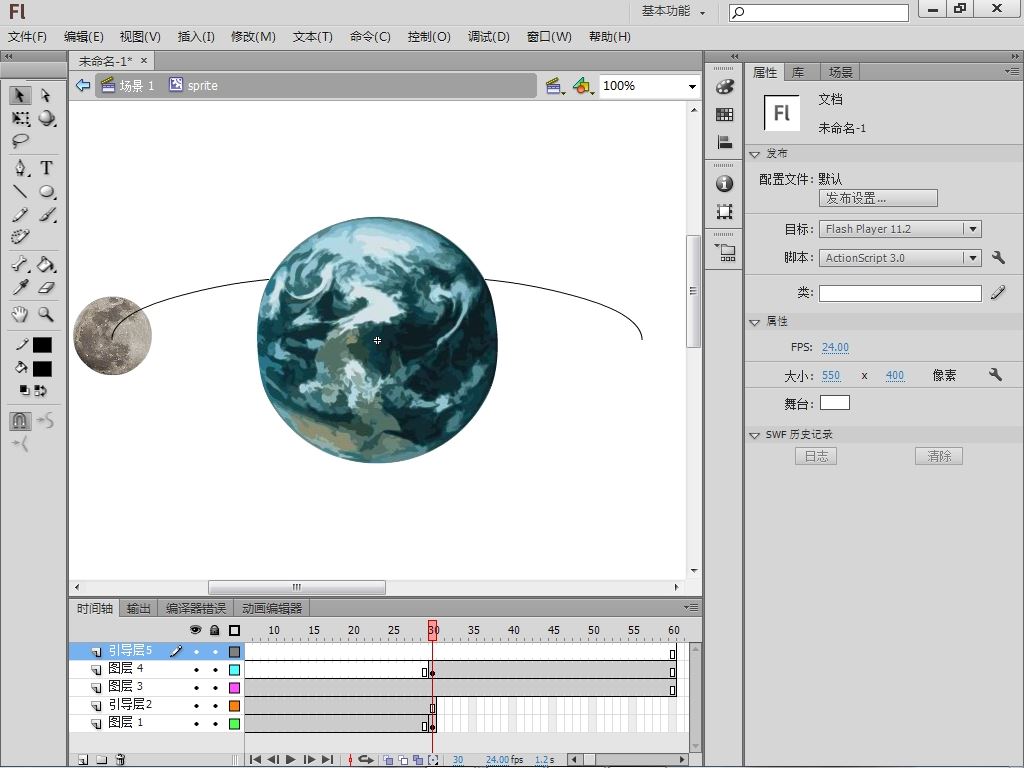
Task: Click the FPS 24.00 value
Action: click(x=835, y=347)
